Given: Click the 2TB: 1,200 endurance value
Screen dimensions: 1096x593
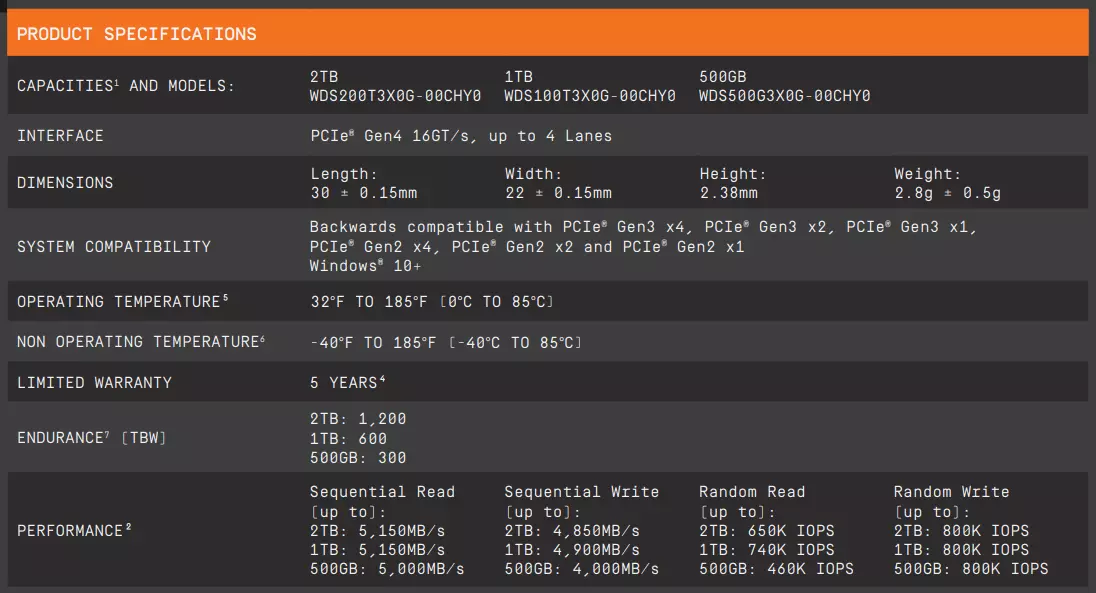Looking at the screenshot, I should click(358, 419).
